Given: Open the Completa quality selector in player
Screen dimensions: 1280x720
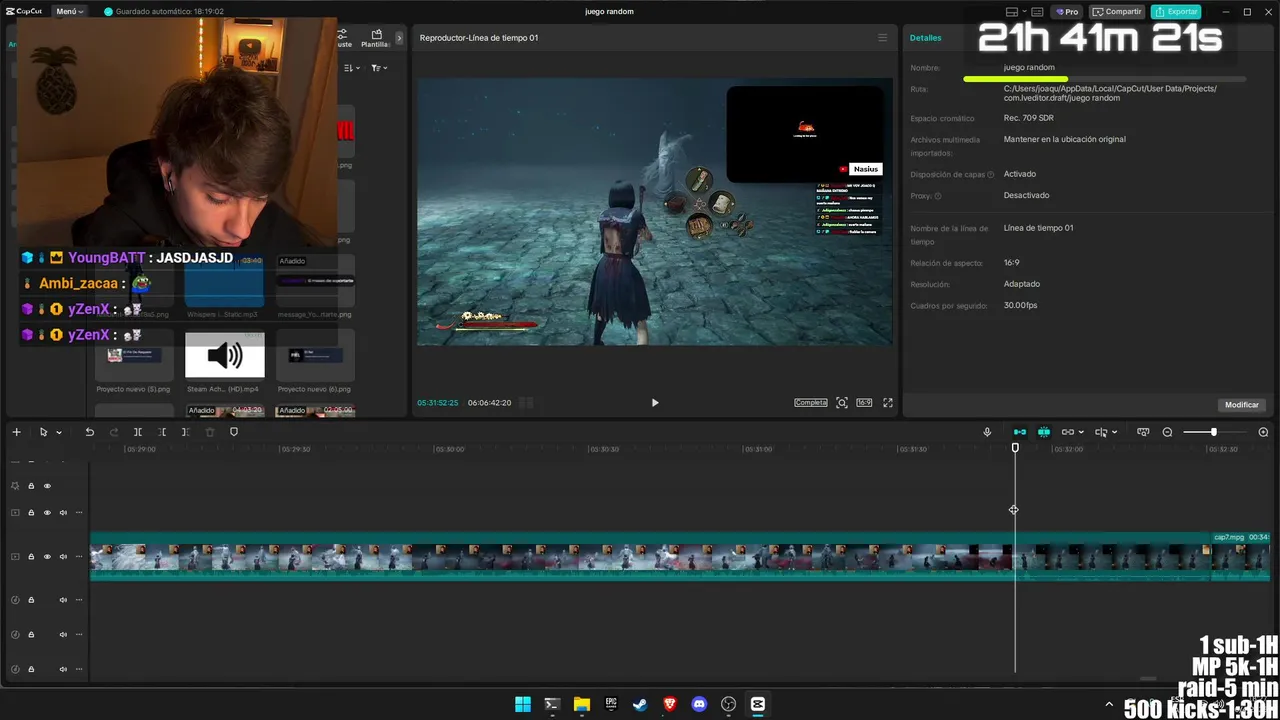Looking at the screenshot, I should click(811, 402).
